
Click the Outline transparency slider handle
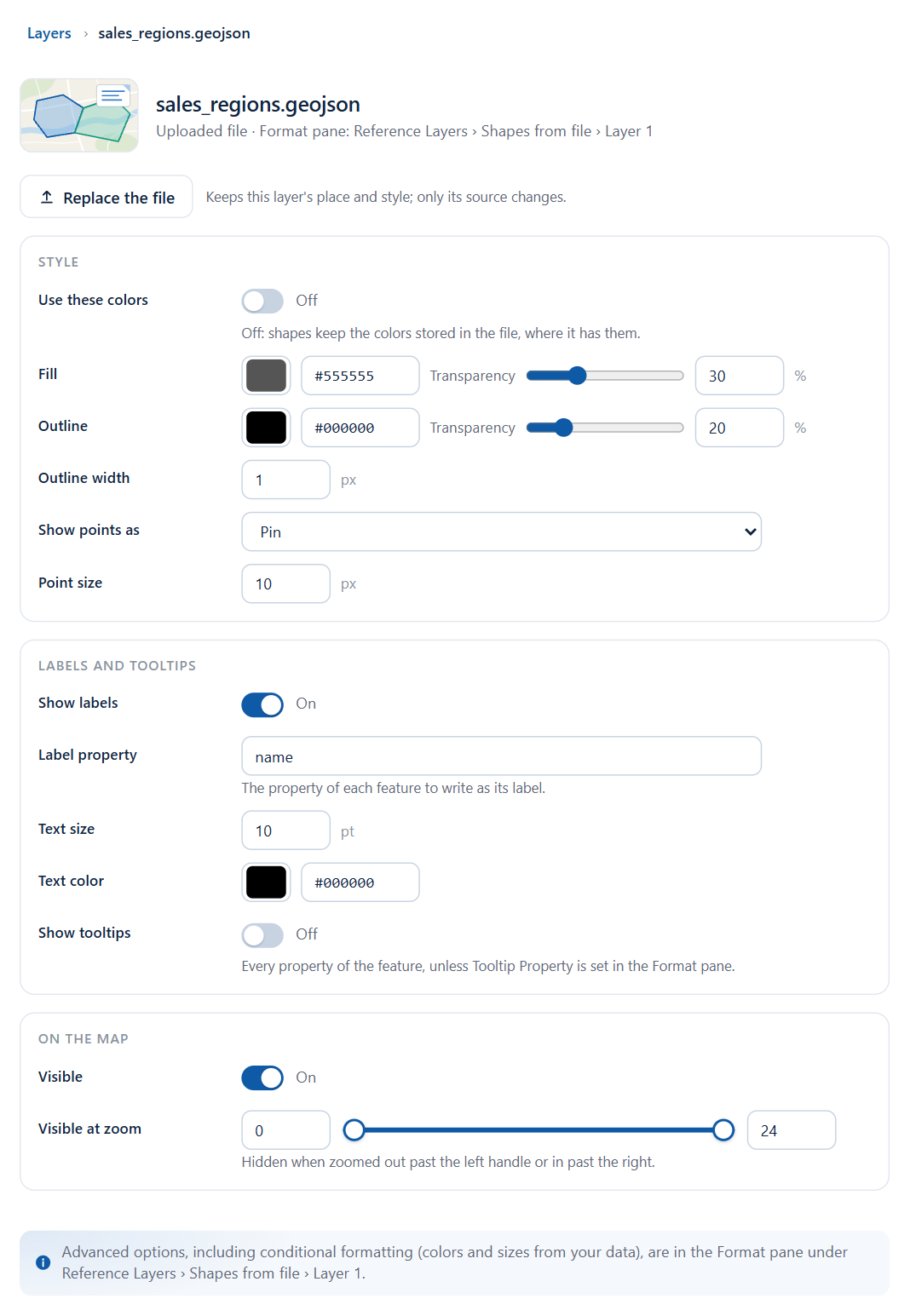(563, 428)
